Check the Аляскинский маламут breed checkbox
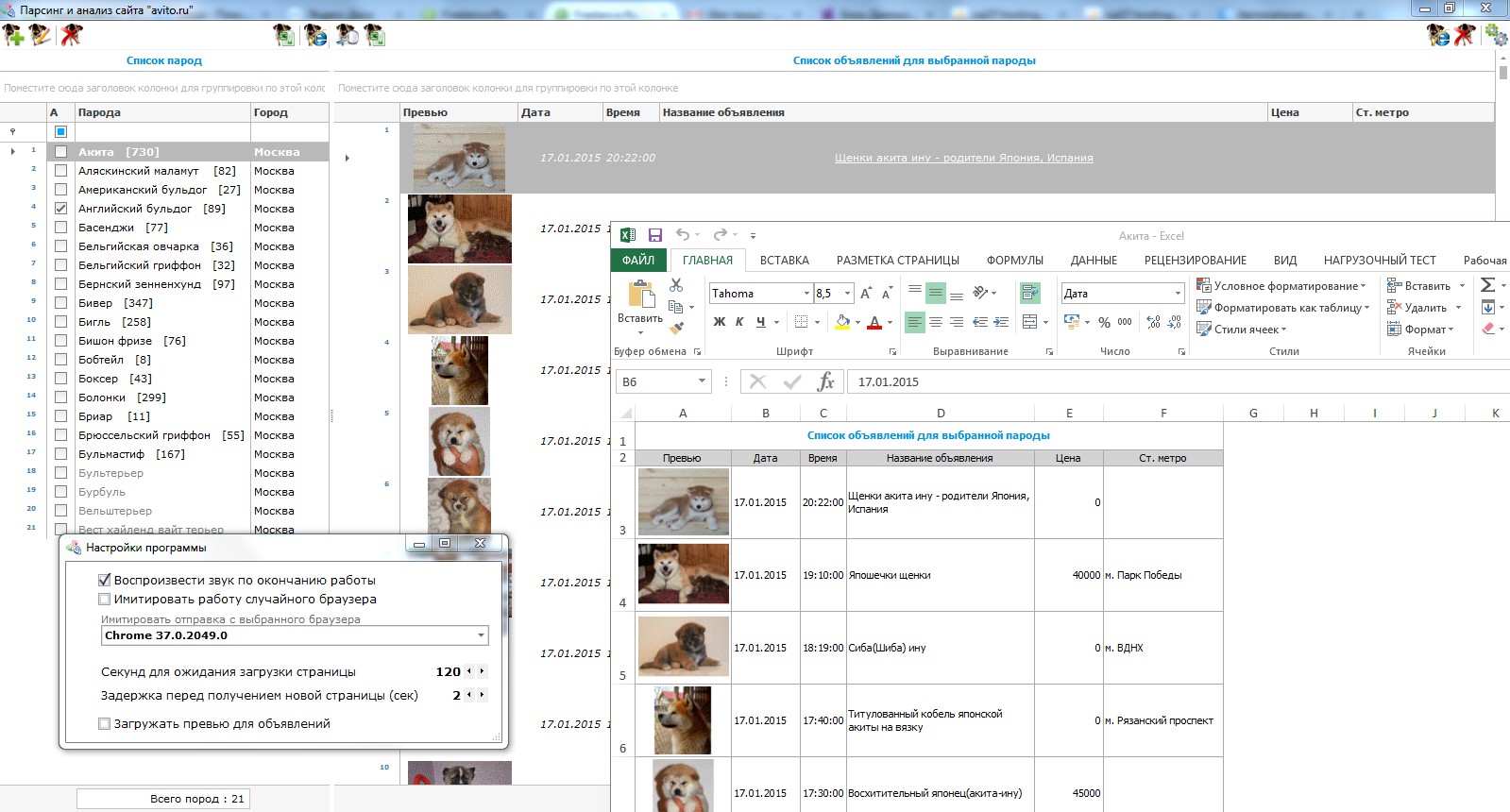This screenshot has height=812, width=1510. point(61,171)
